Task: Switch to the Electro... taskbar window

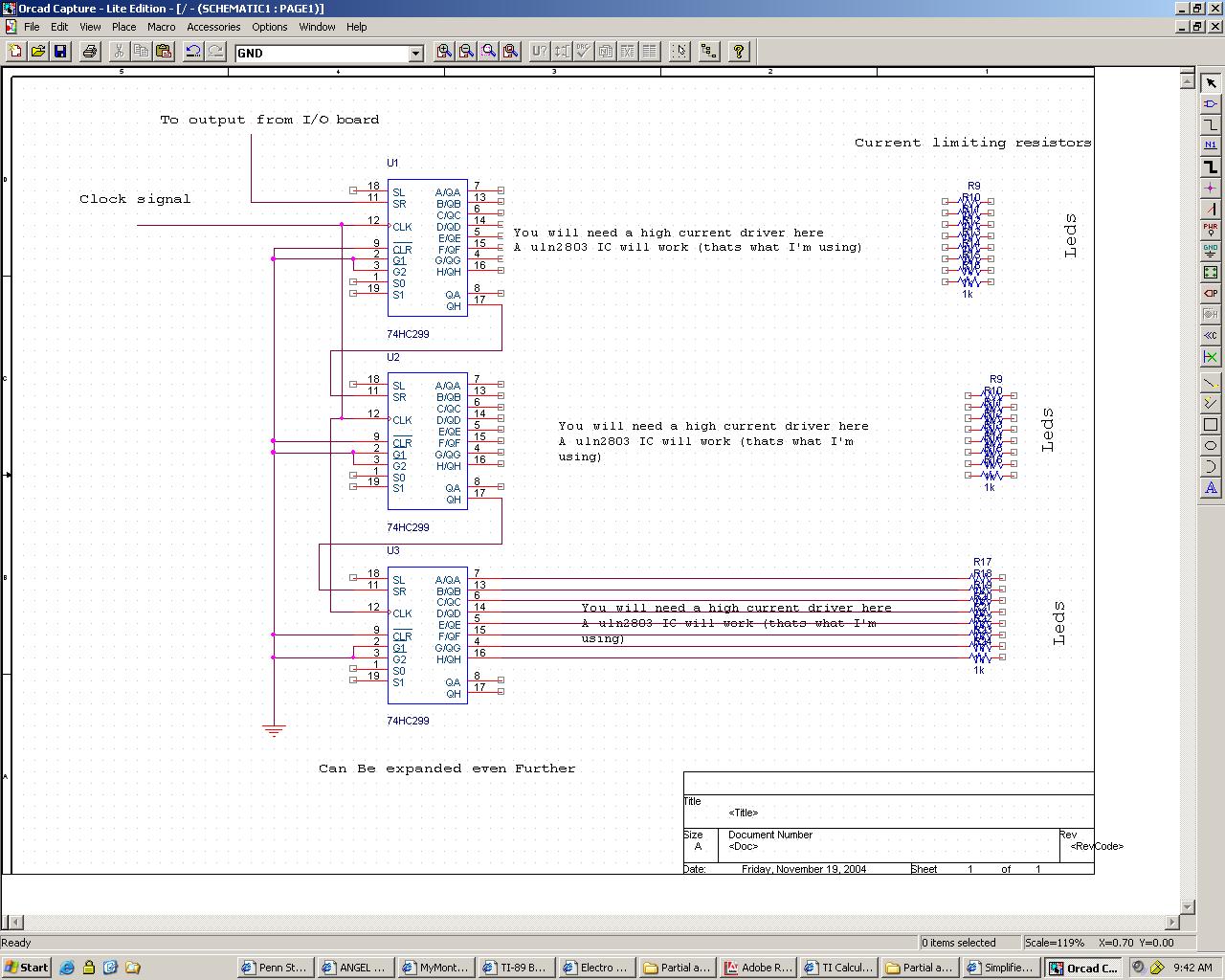Action: 596,968
